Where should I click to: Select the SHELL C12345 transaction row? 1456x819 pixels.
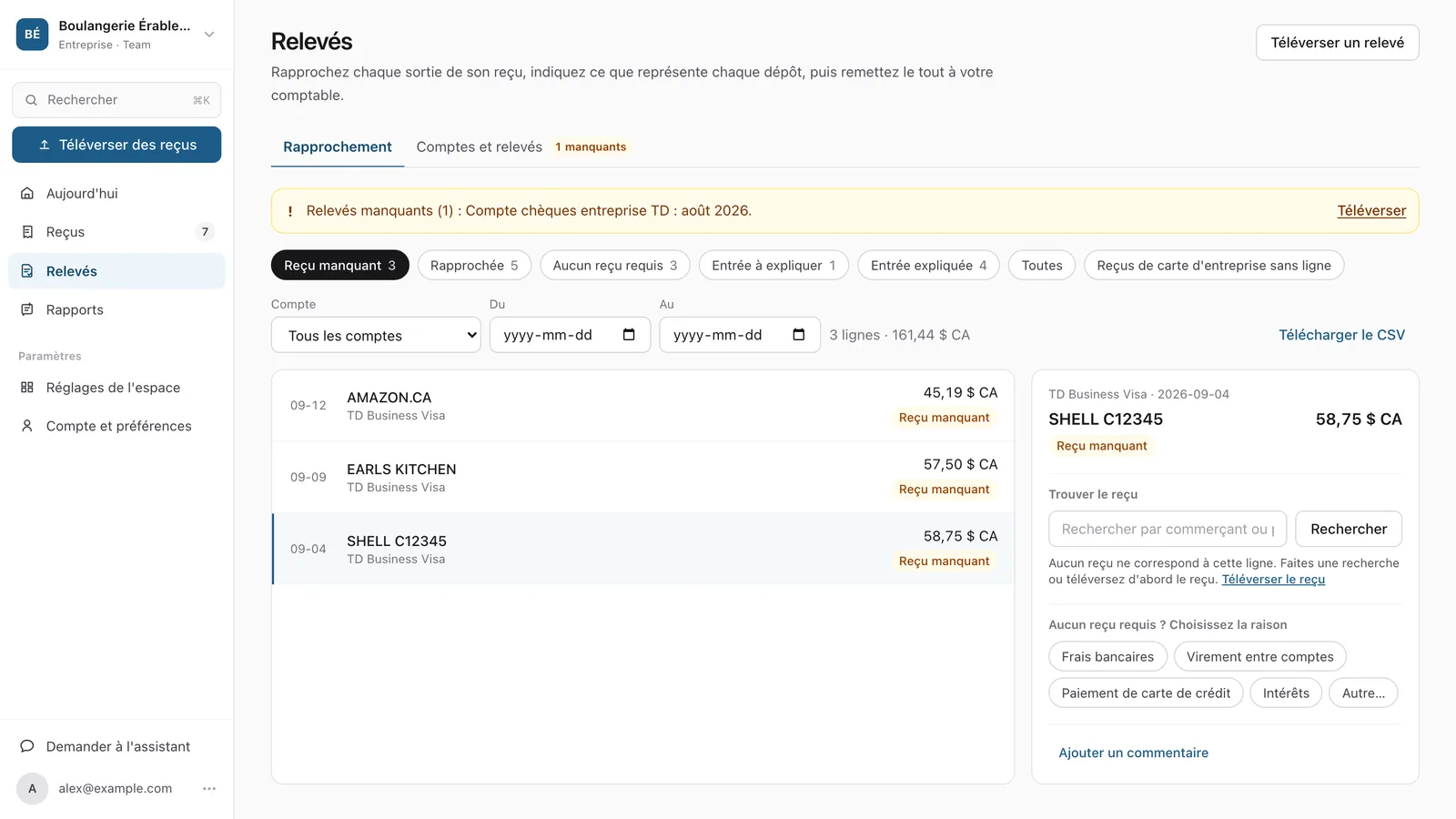(x=642, y=549)
